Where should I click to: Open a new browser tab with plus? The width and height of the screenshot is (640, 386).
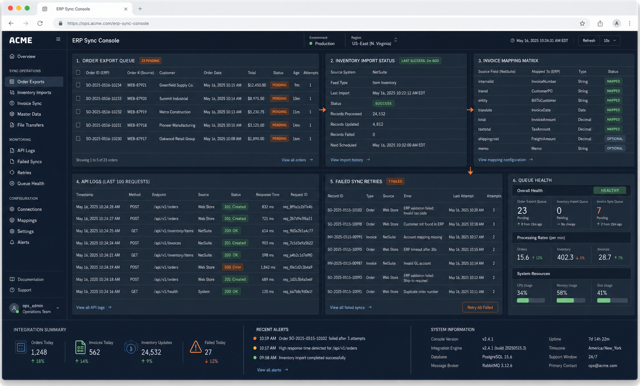140,9
